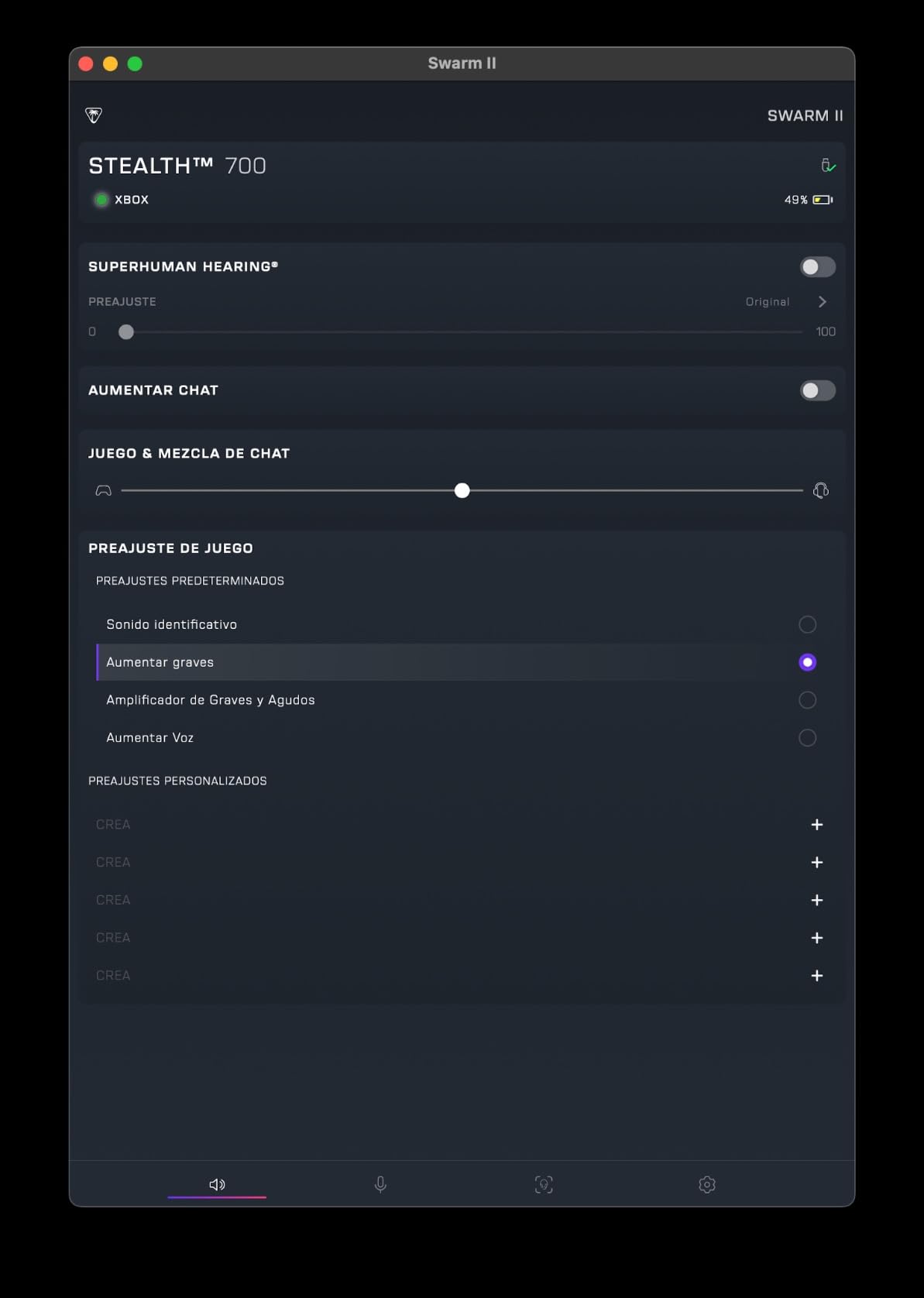Turn on the Aumentar Chat switch
This screenshot has height=1298, width=924.
click(x=817, y=390)
